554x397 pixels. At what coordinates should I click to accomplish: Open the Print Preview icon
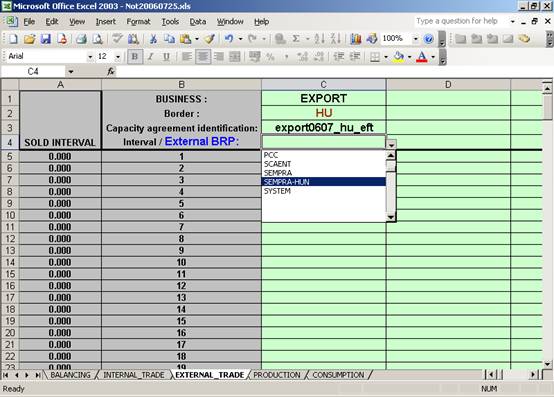(98, 39)
